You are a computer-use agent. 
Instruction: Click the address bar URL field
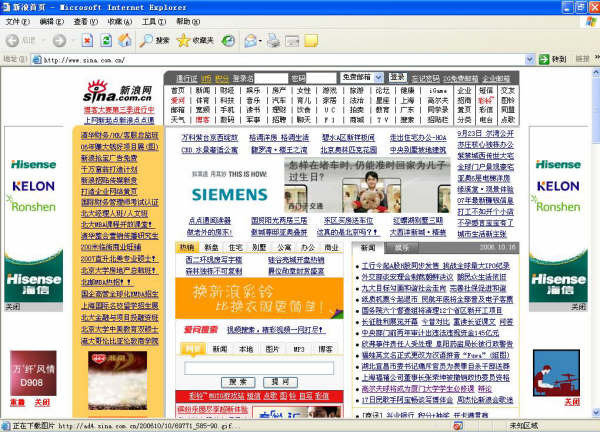283,60
